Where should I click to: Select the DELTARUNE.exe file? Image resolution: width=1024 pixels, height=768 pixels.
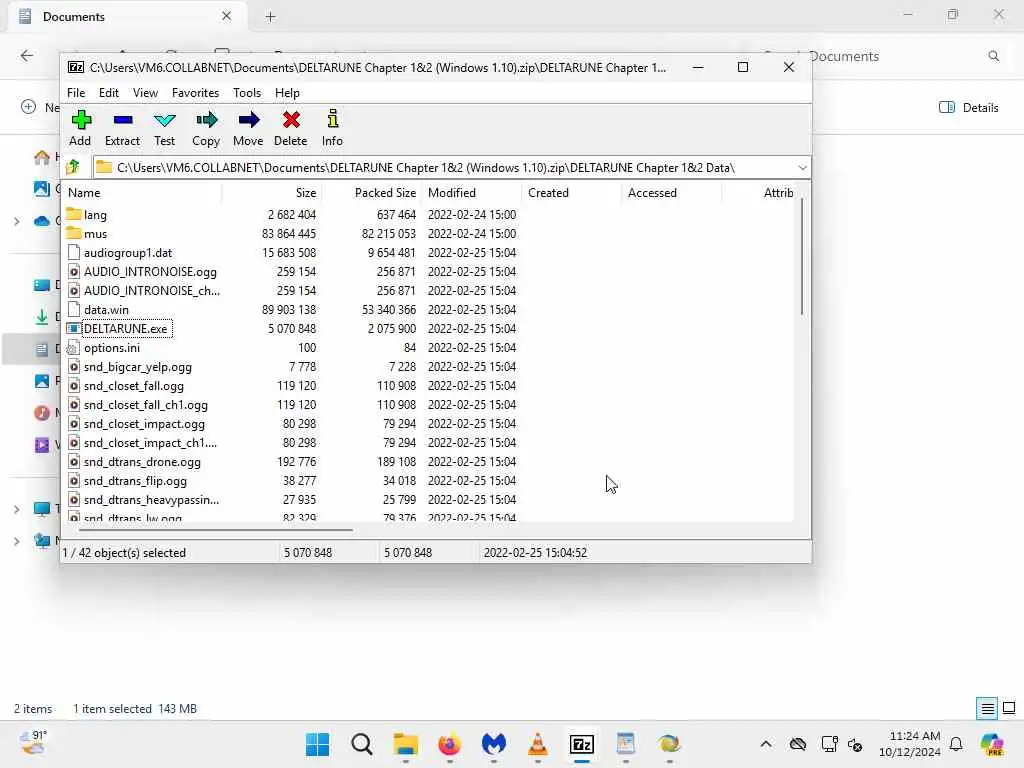coord(125,328)
